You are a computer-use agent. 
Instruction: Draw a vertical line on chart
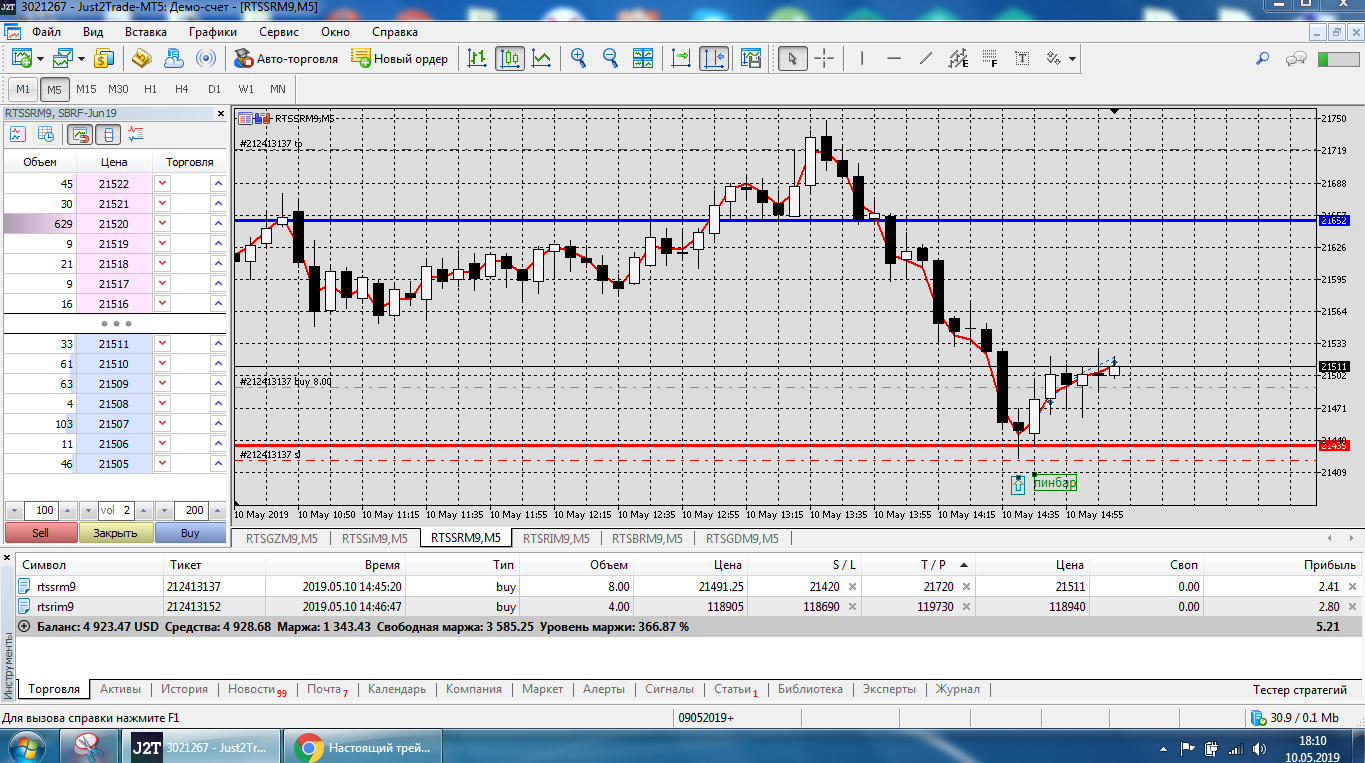862,59
